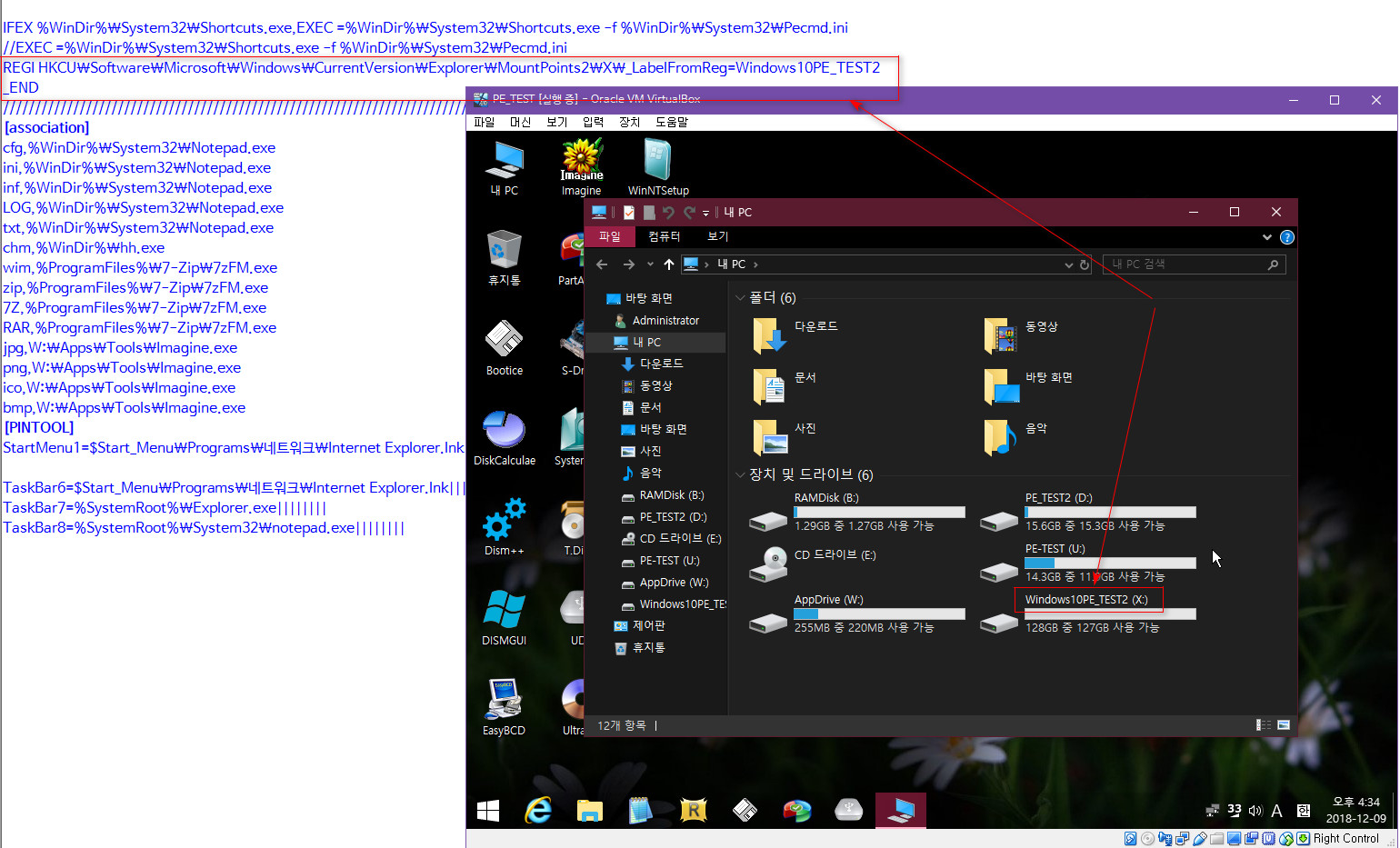Image resolution: width=1400 pixels, height=848 pixels.
Task: Click the Explorer help question mark icon
Action: tap(1287, 237)
